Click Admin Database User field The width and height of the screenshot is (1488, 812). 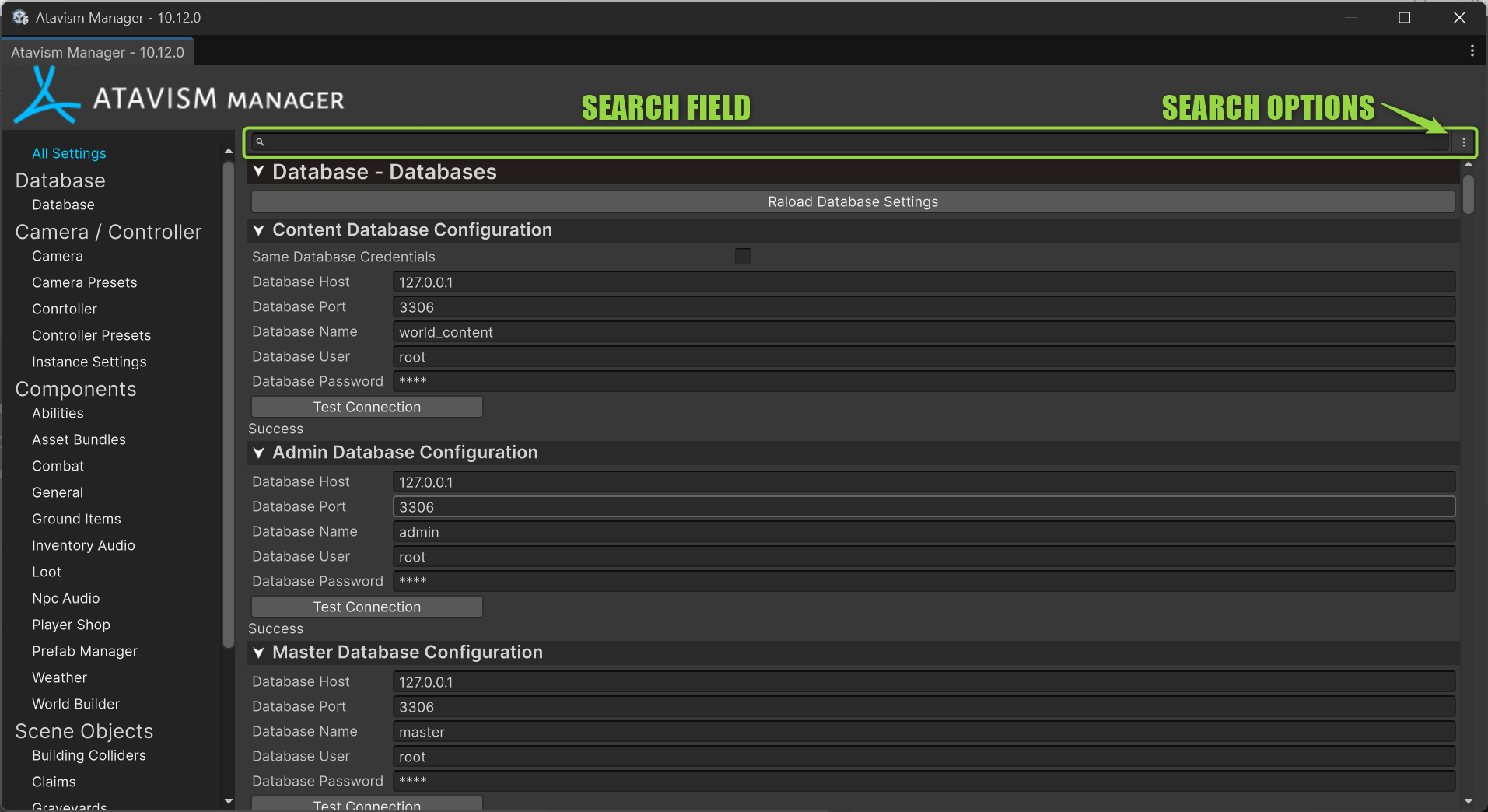924,556
